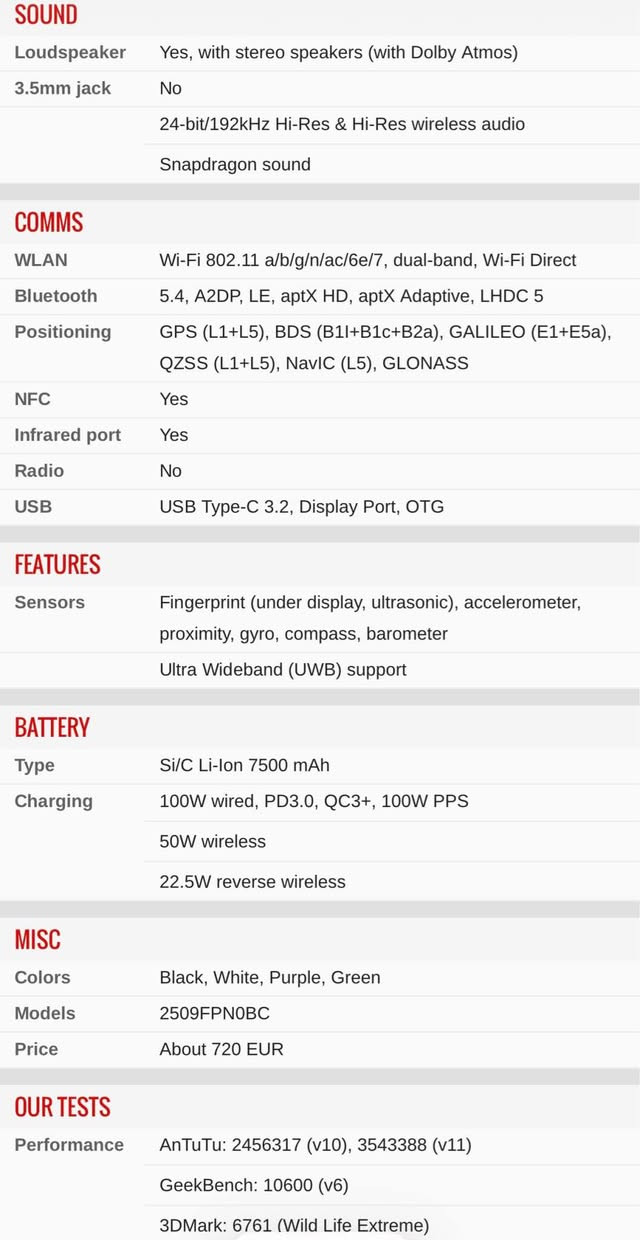
Task: Click the Infrared port label
Action: [67, 435]
